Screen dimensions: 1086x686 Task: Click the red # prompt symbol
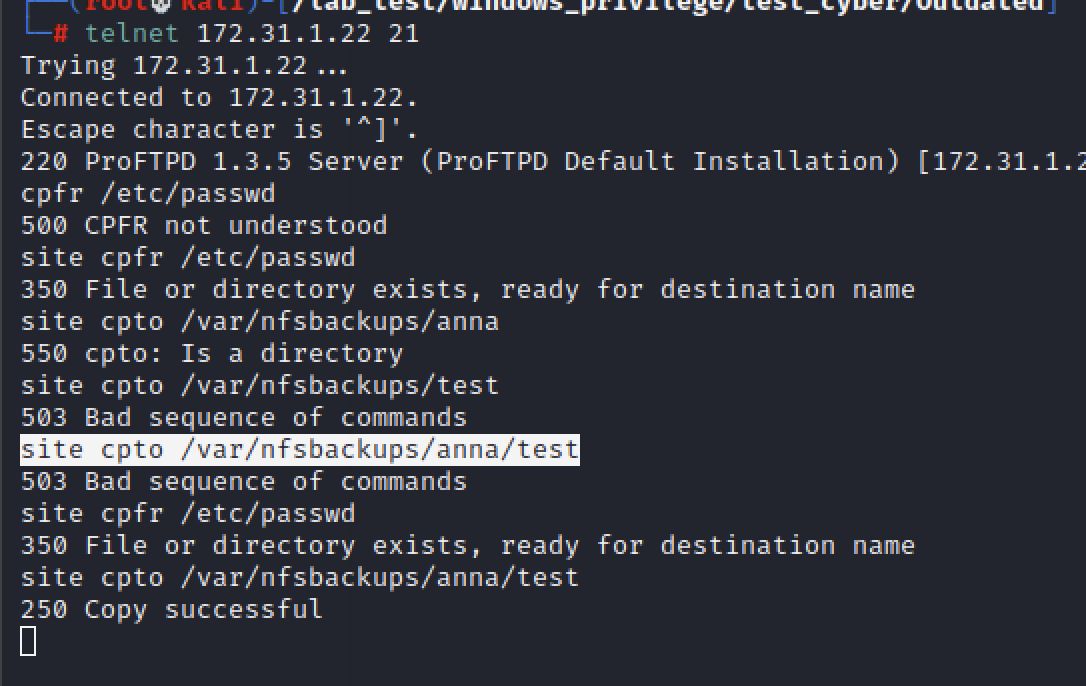coord(60,34)
